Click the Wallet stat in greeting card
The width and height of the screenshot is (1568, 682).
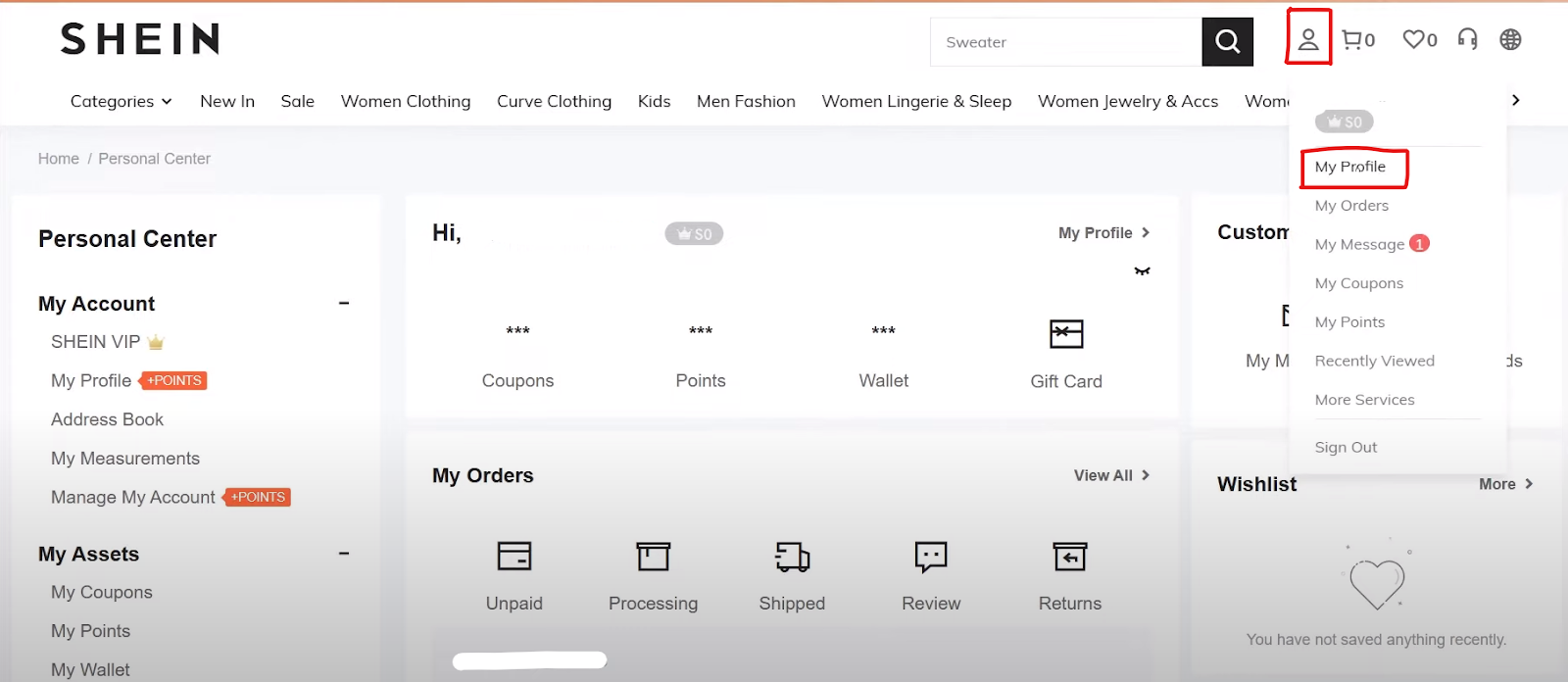tap(884, 358)
